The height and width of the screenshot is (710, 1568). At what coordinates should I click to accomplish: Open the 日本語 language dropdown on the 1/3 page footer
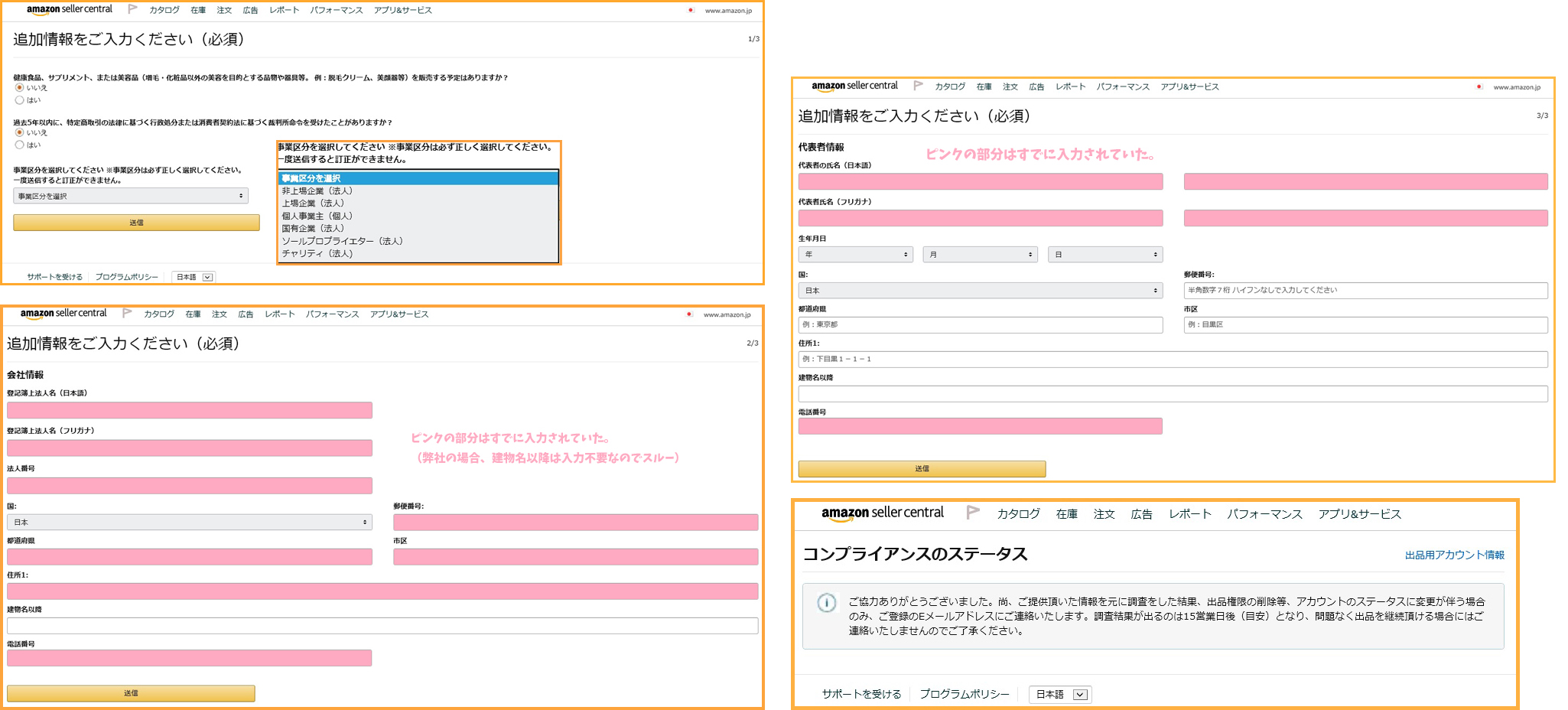coord(193,277)
